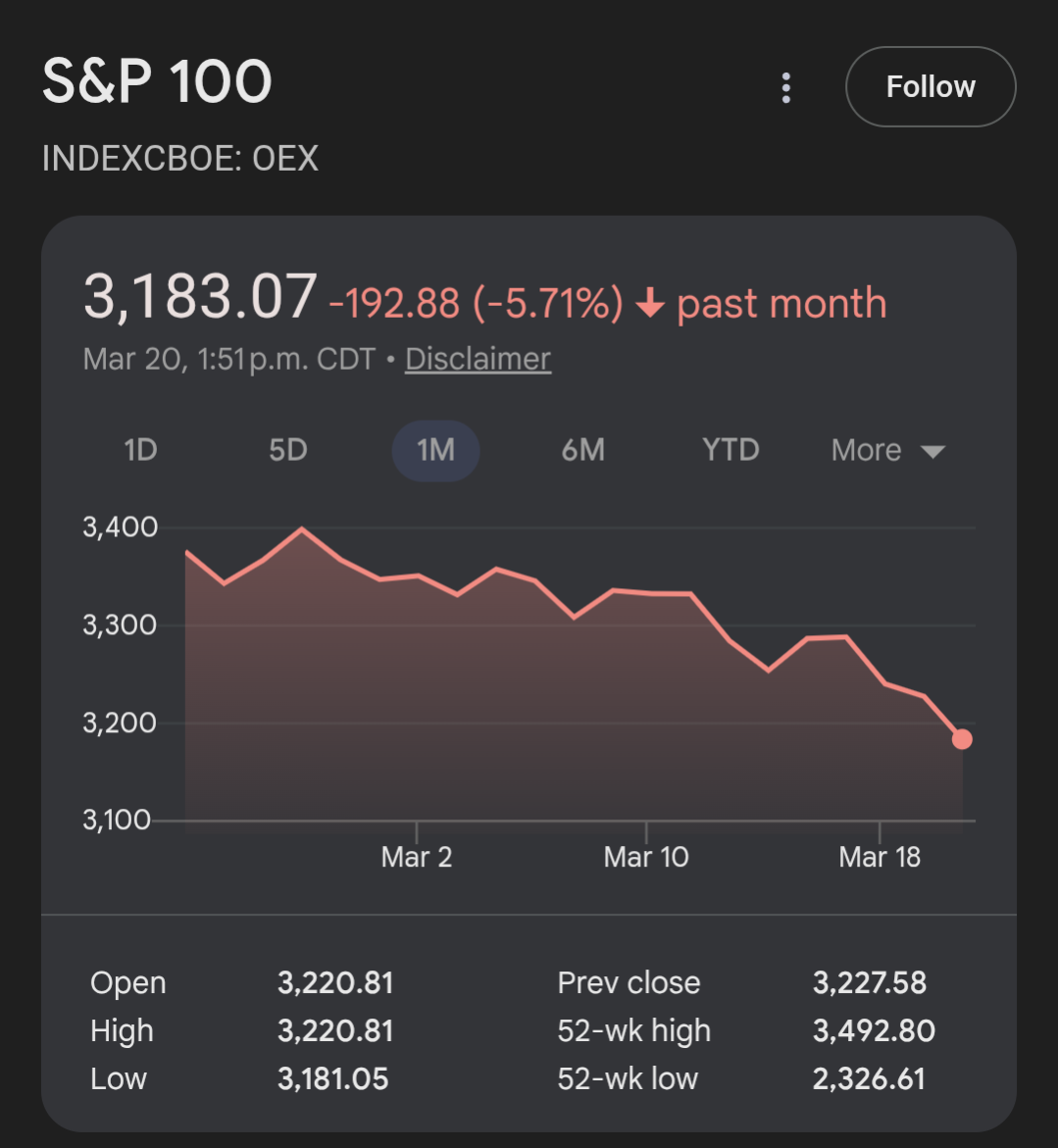Click the current-price dot ending the chart line
This screenshot has width=1058, height=1148.
pyautogui.click(x=962, y=739)
